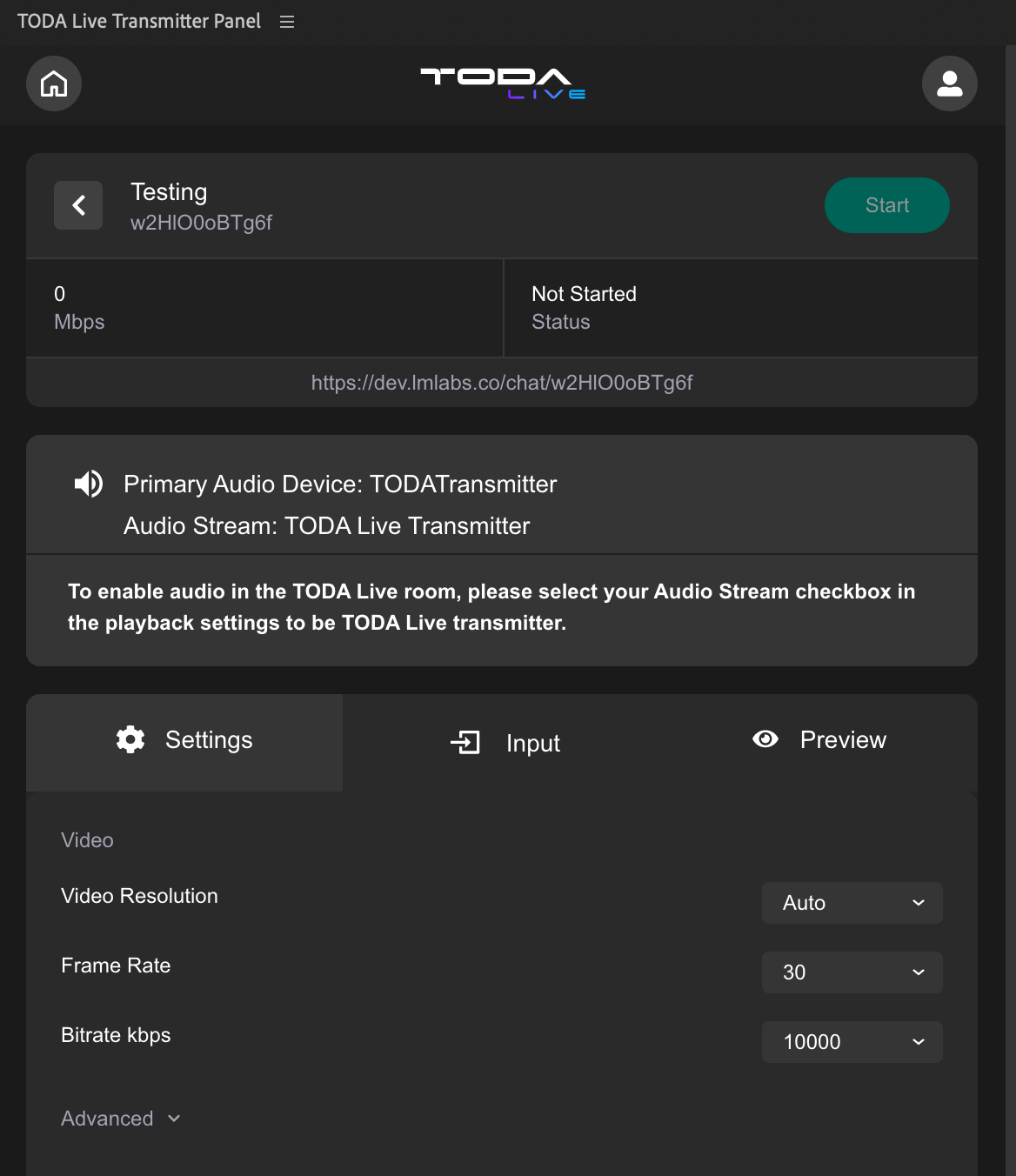Click Primary Audio Device: TODATransmitter text

click(x=340, y=484)
